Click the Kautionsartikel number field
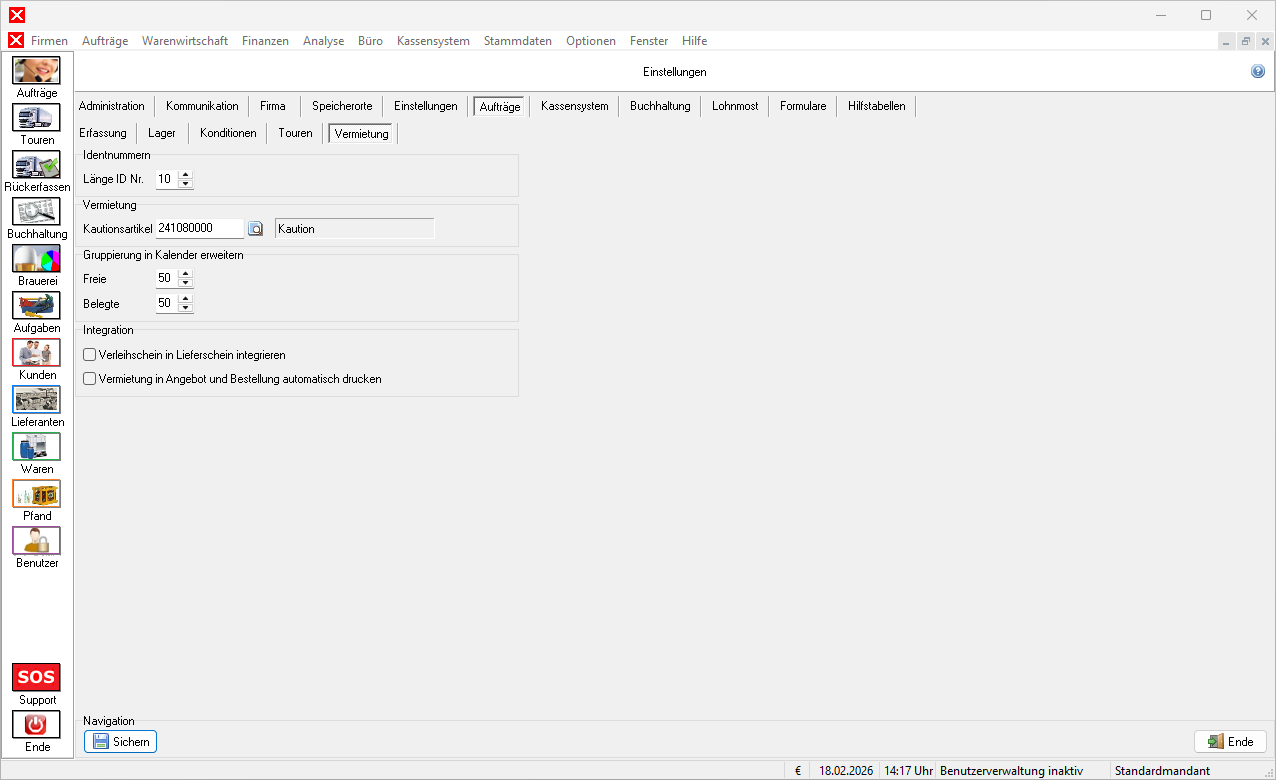This screenshot has width=1276, height=780. click(199, 228)
